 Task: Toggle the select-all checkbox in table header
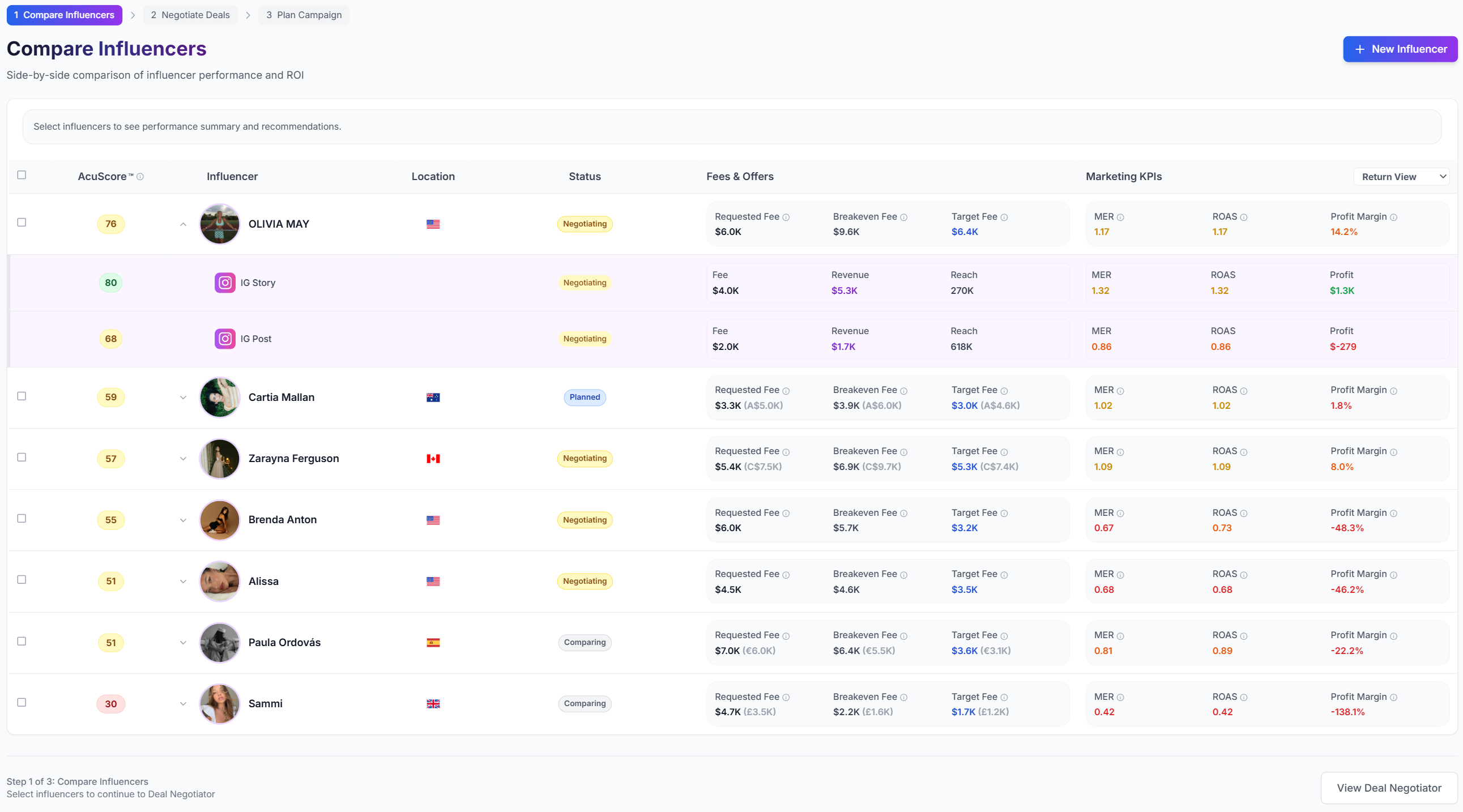[22, 175]
